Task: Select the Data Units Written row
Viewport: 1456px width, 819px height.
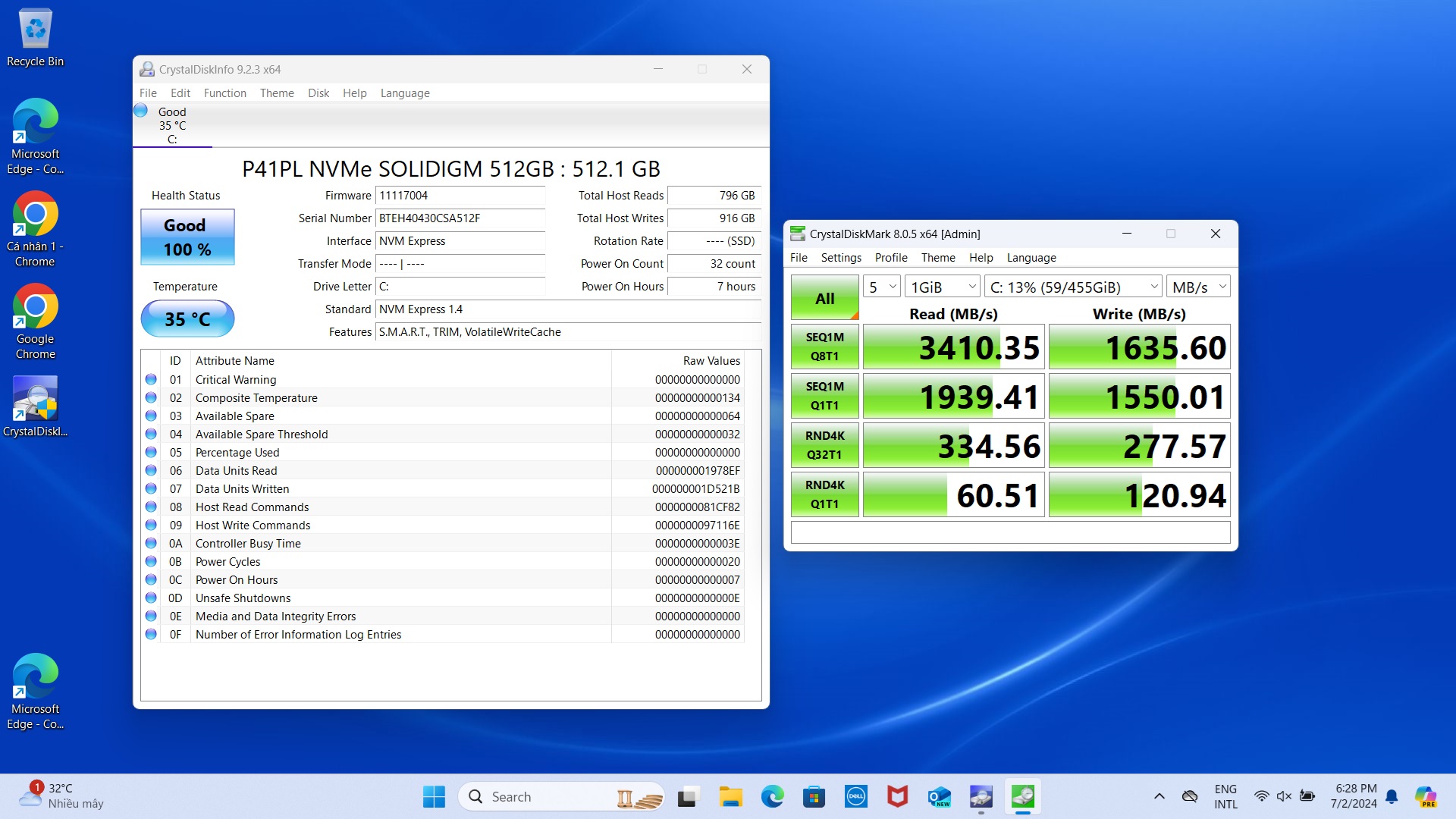Action: [443, 488]
